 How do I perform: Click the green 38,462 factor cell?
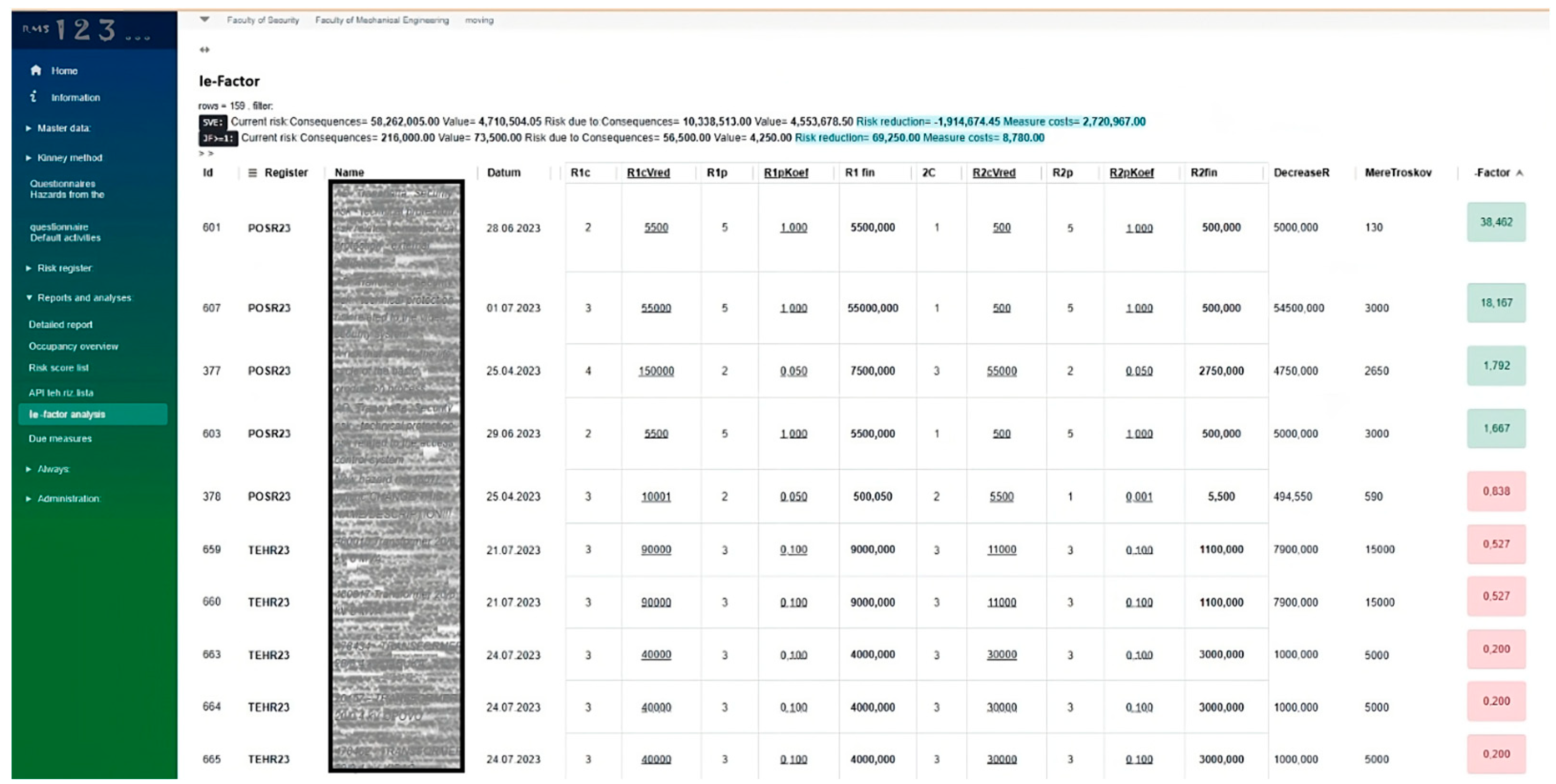(x=1495, y=222)
